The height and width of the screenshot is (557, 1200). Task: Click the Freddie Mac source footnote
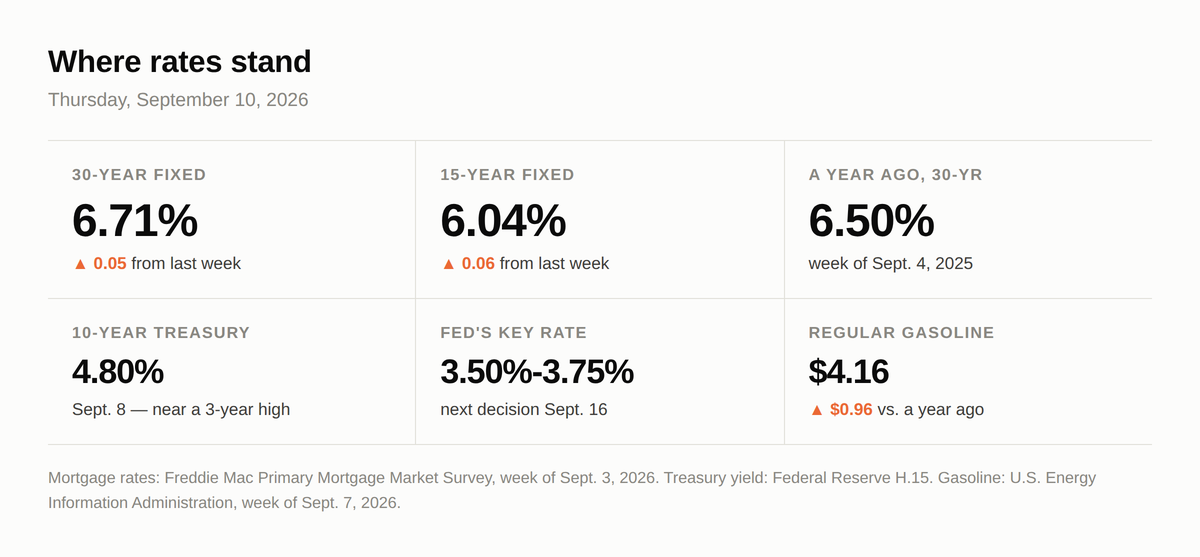tap(353, 478)
